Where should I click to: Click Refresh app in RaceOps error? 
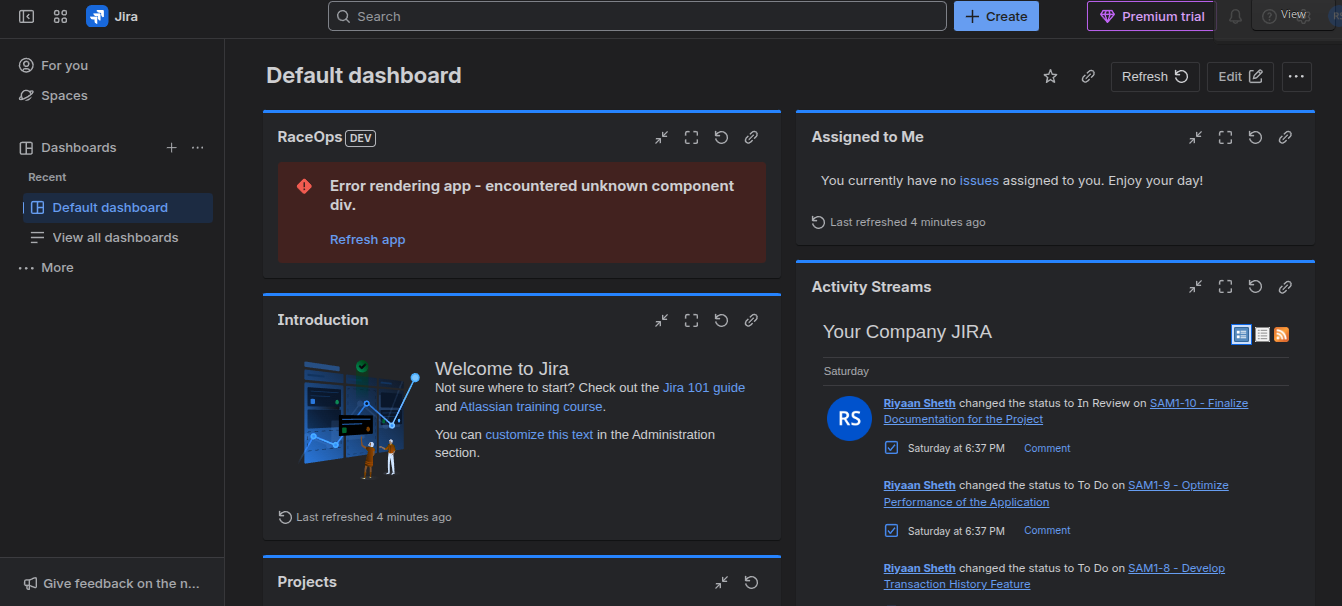(367, 240)
